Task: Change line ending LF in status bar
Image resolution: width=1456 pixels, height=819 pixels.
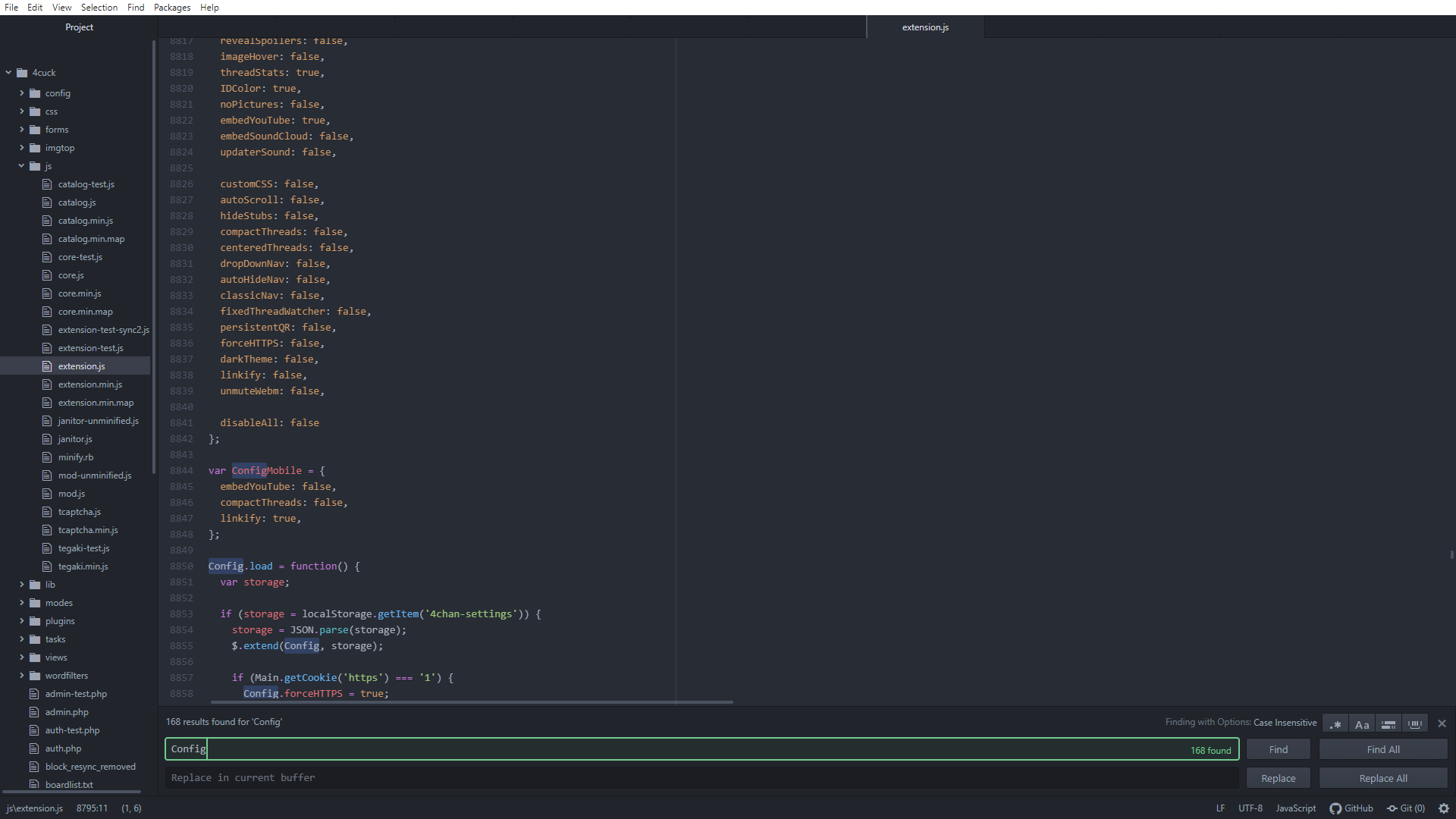Action: tap(1220, 808)
